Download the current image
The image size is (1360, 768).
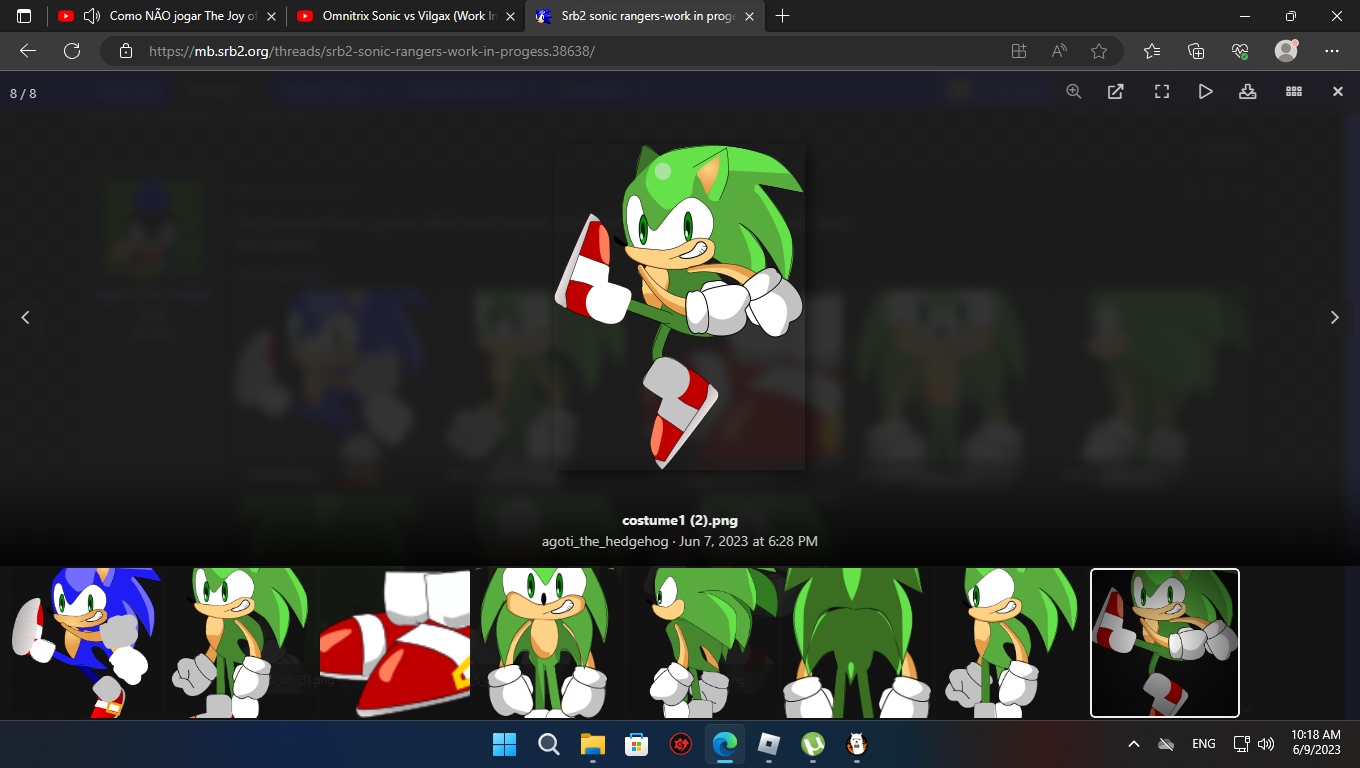[x=1247, y=92]
